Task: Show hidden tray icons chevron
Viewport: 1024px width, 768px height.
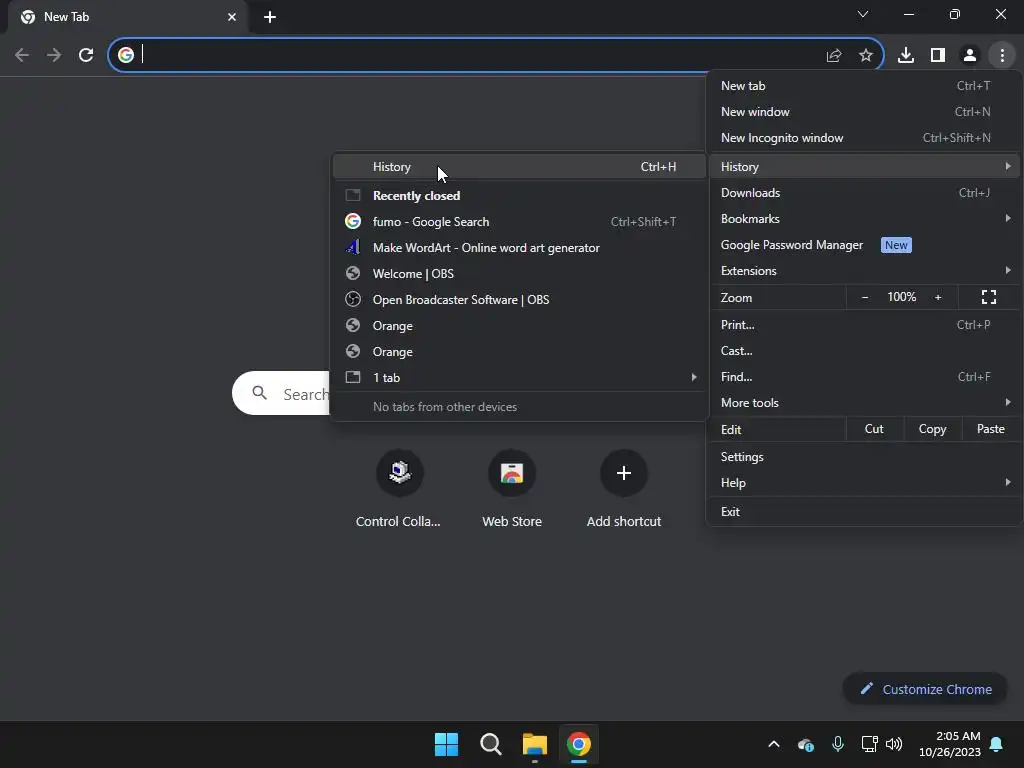Action: [774, 744]
